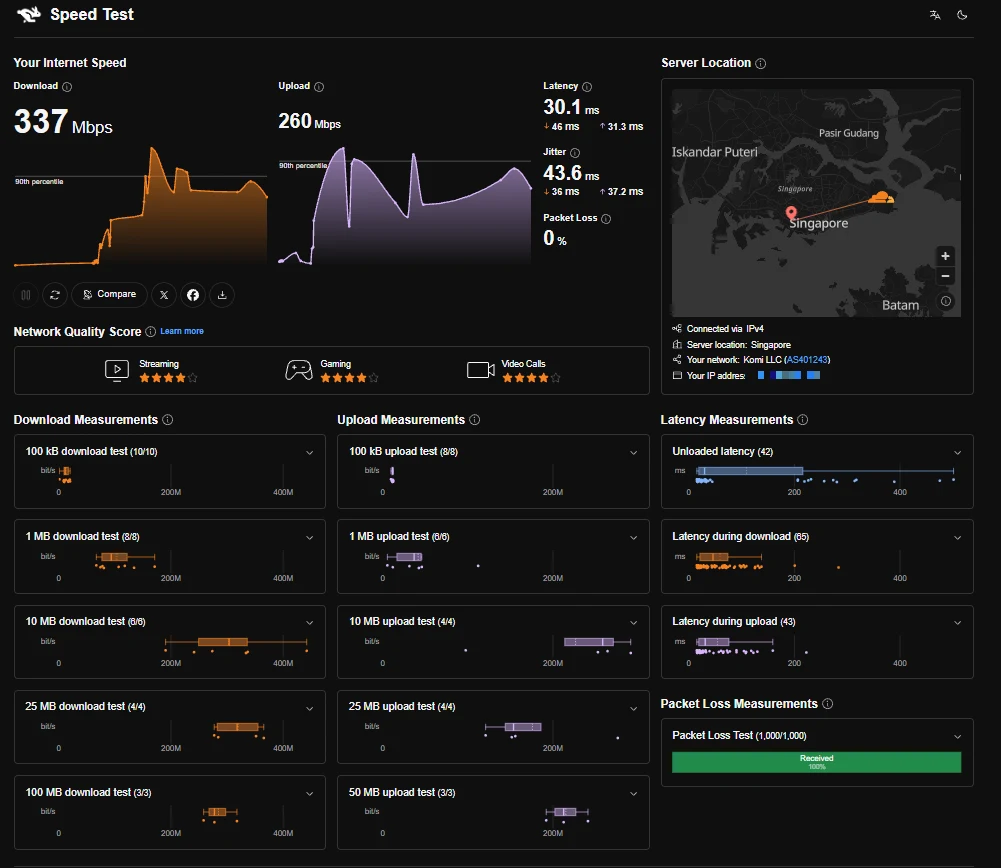
Task: Expand the Unloaded latency panel
Action: (x=958, y=453)
